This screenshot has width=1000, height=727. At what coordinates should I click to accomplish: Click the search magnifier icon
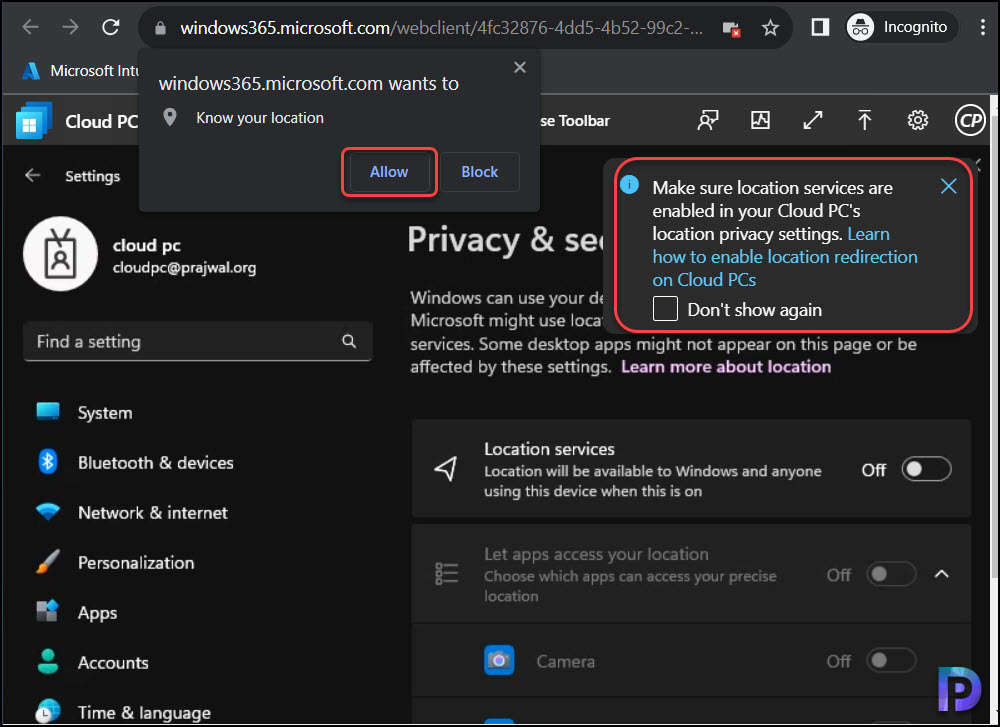pyautogui.click(x=349, y=341)
